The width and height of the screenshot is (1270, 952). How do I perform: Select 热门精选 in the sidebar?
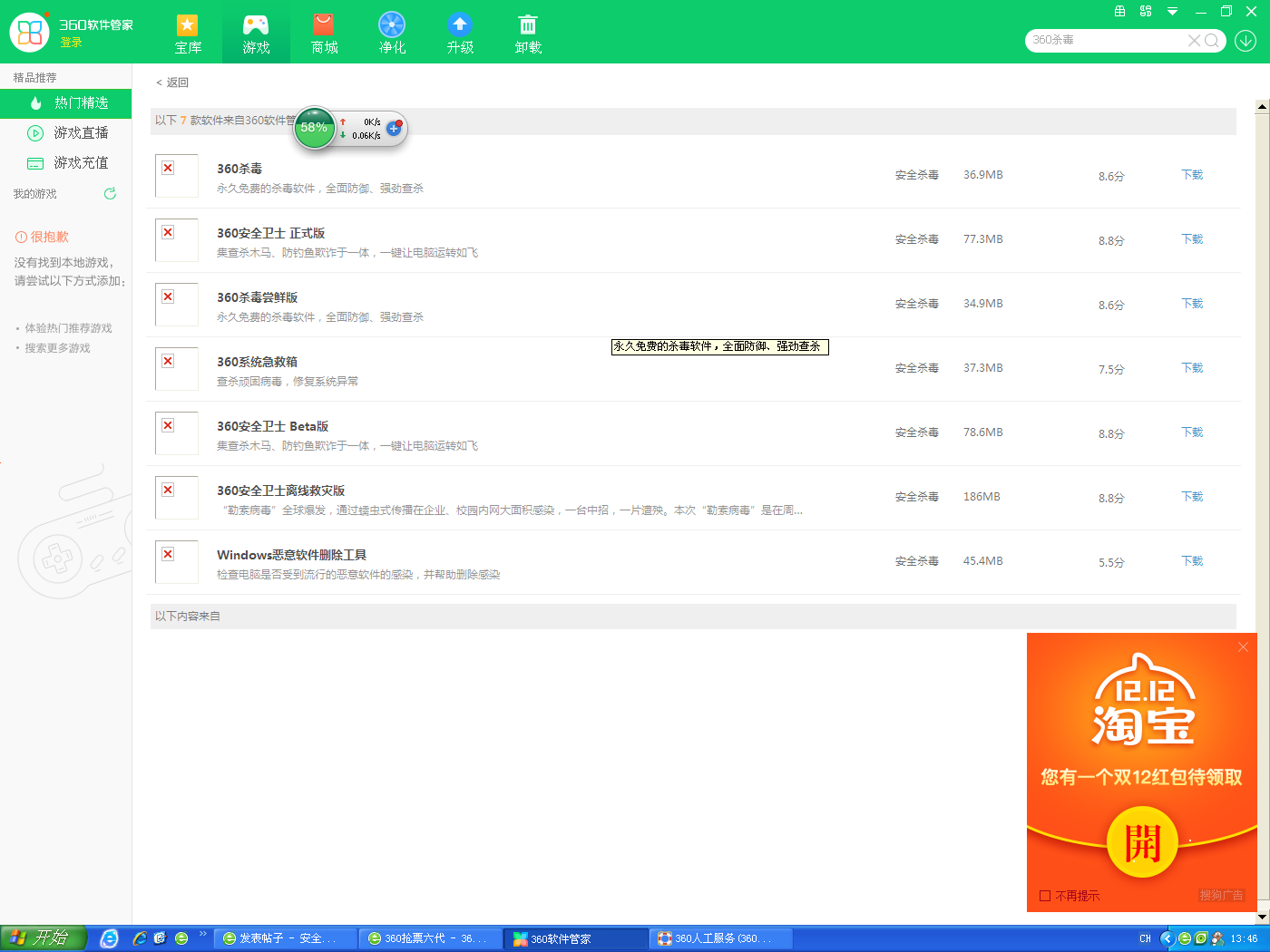(65, 103)
